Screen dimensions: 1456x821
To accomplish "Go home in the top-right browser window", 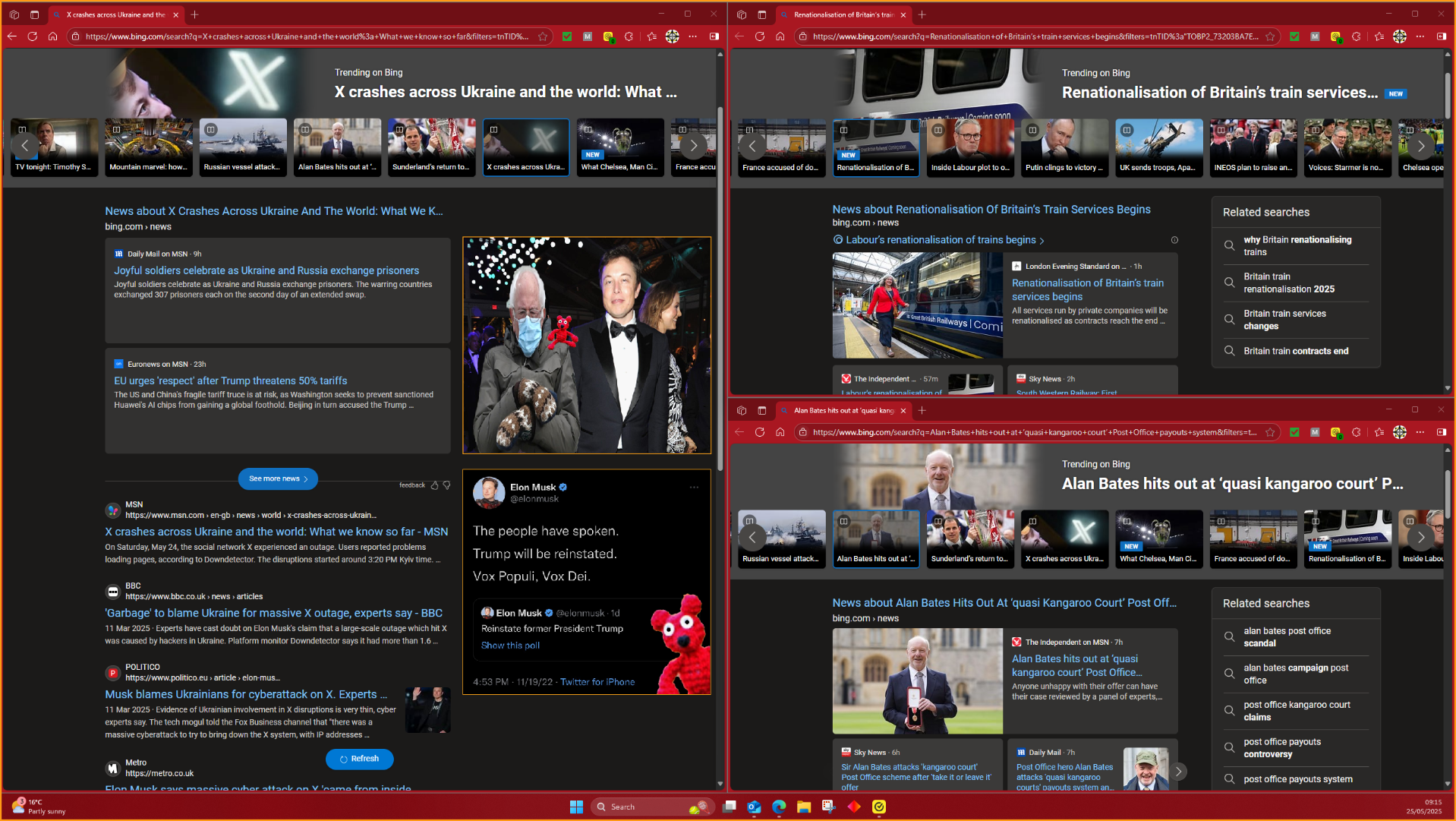I will point(780,36).
